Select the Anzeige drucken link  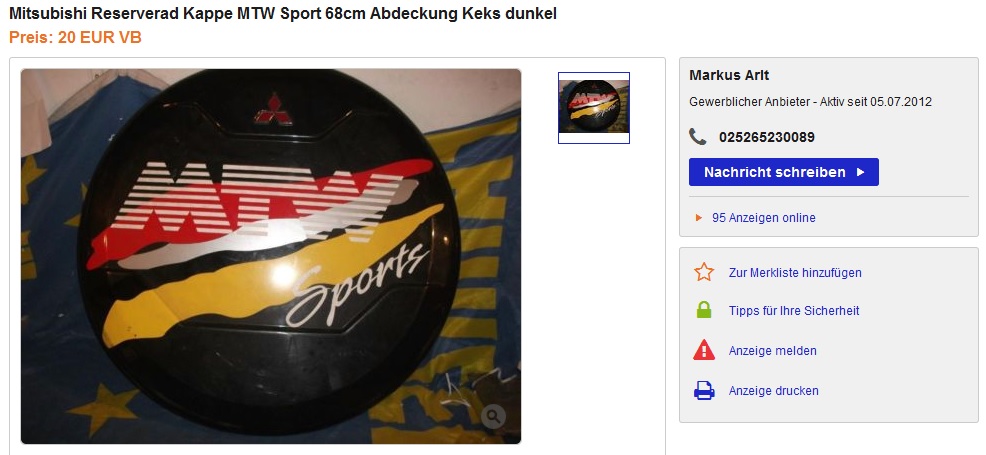(773, 391)
